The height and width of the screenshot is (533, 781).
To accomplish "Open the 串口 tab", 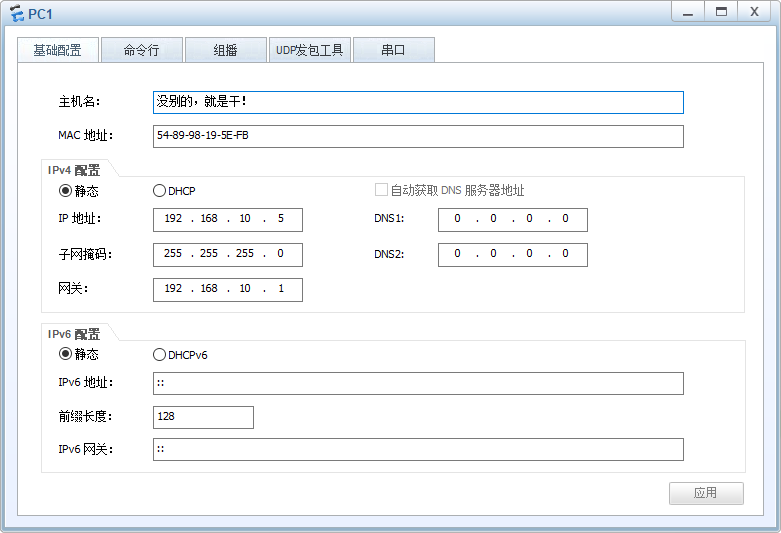I will 393,50.
